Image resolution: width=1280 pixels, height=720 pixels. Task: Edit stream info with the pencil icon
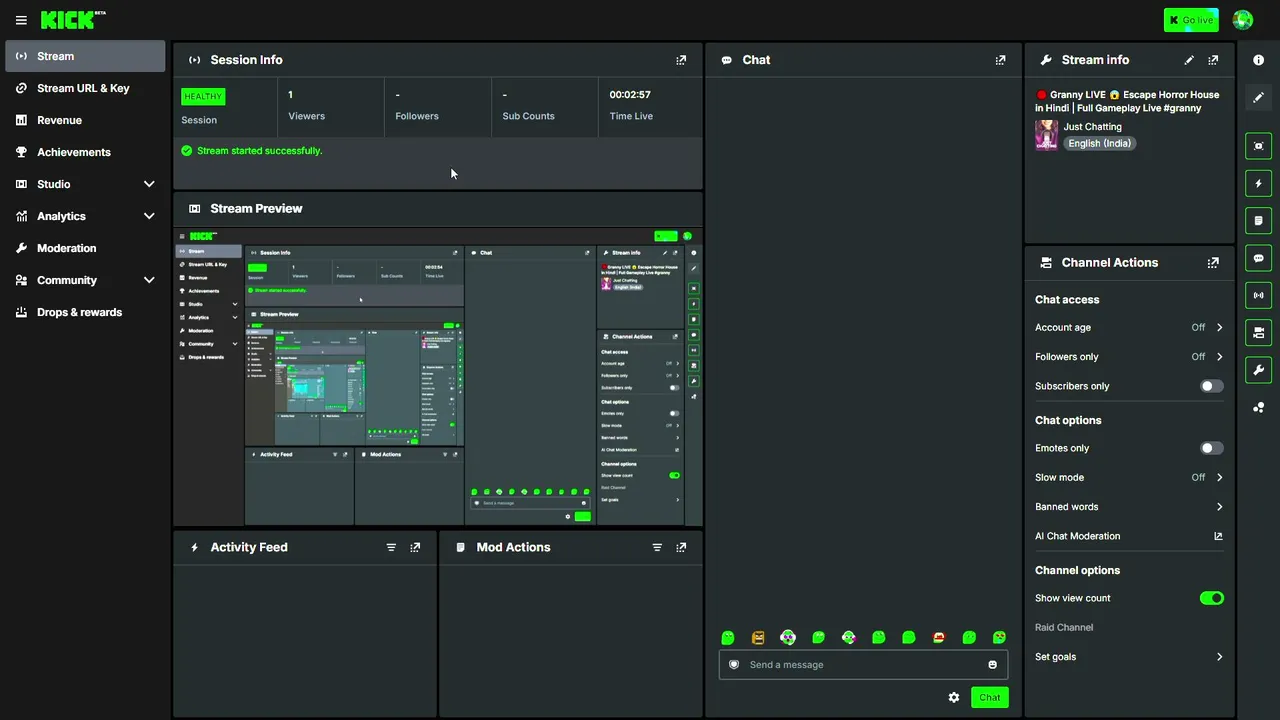[x=1189, y=60]
